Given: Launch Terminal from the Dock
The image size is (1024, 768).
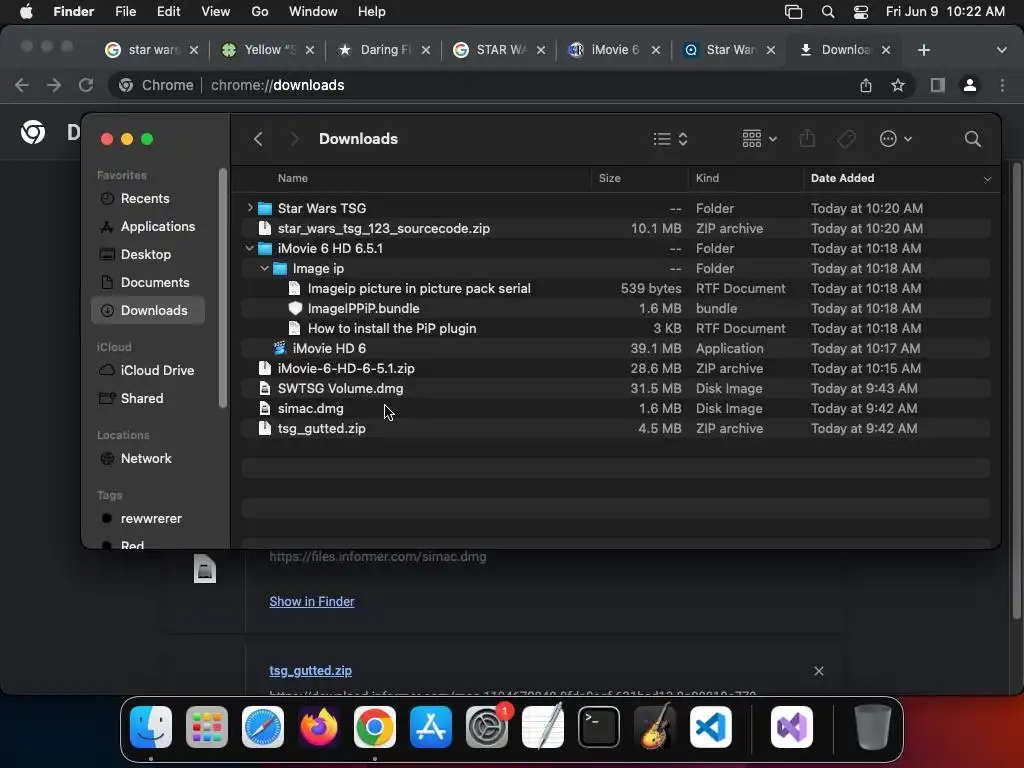Looking at the screenshot, I should pyautogui.click(x=599, y=727).
